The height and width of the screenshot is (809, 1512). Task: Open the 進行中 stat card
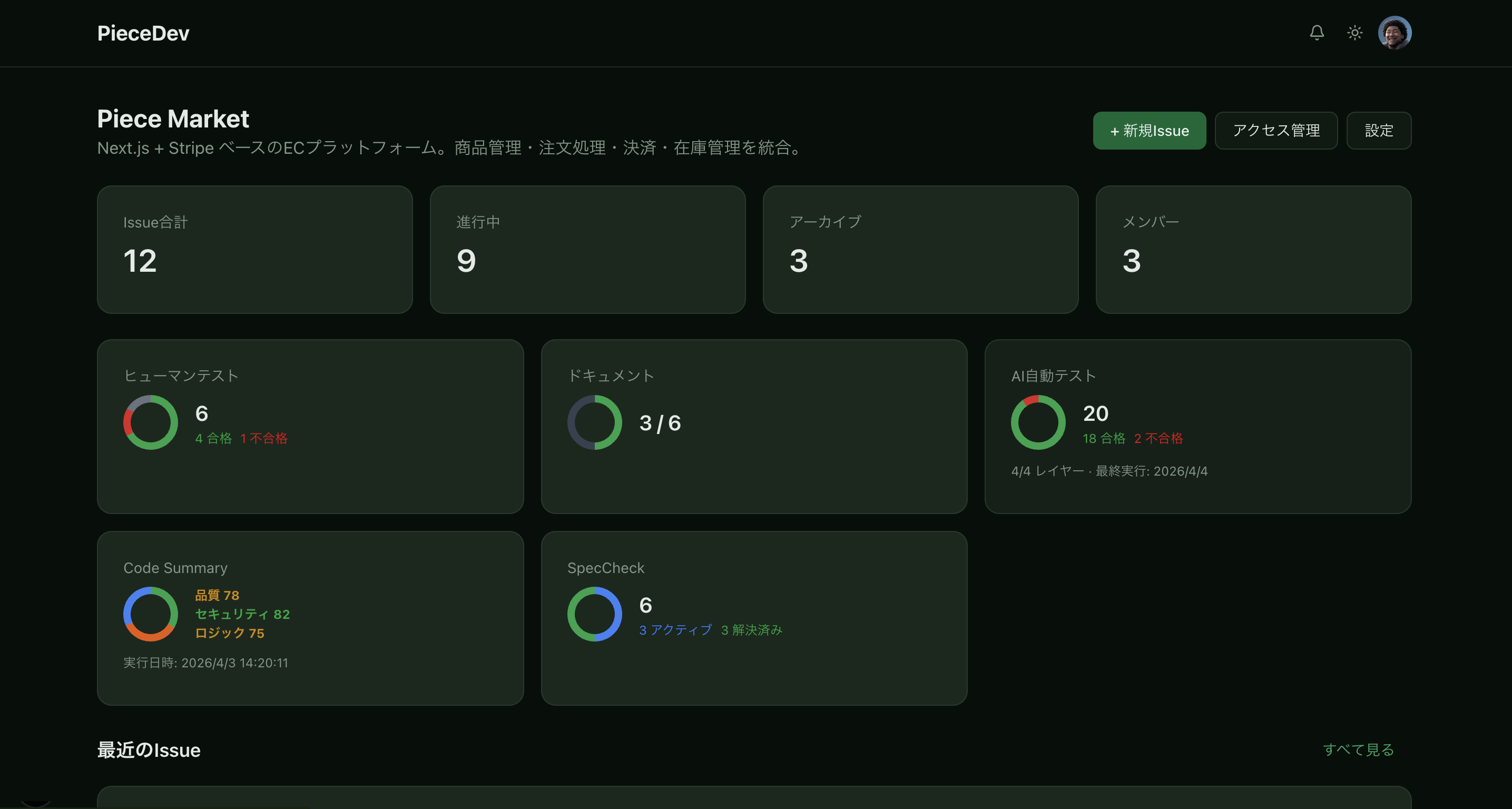pos(587,249)
